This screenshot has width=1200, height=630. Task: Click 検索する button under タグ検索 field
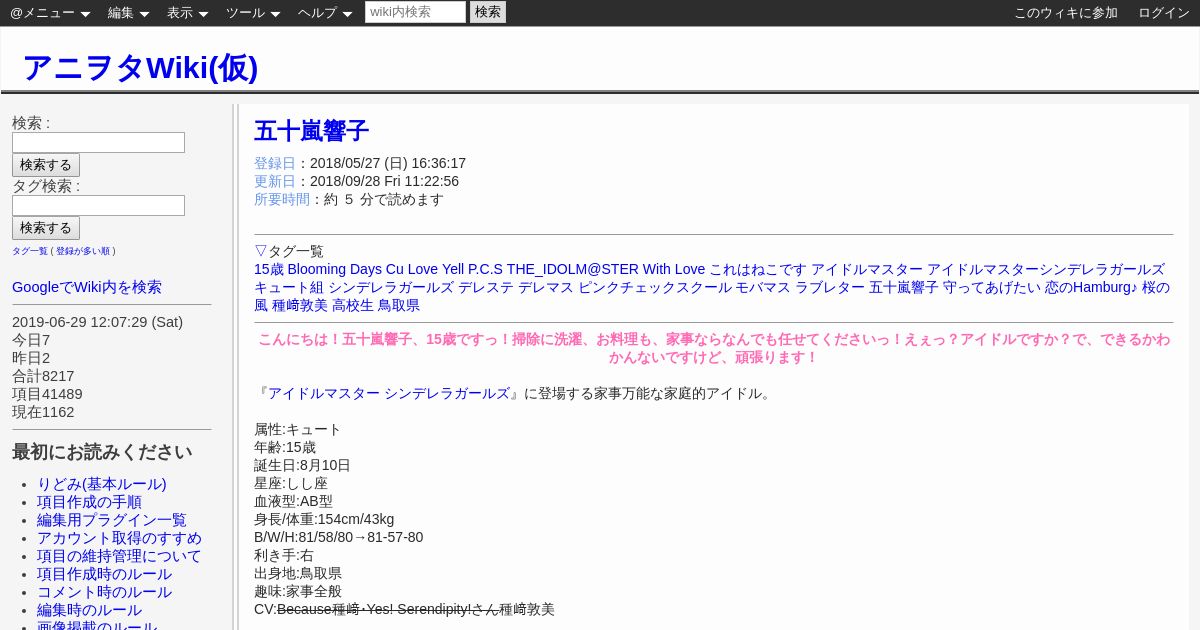point(46,228)
